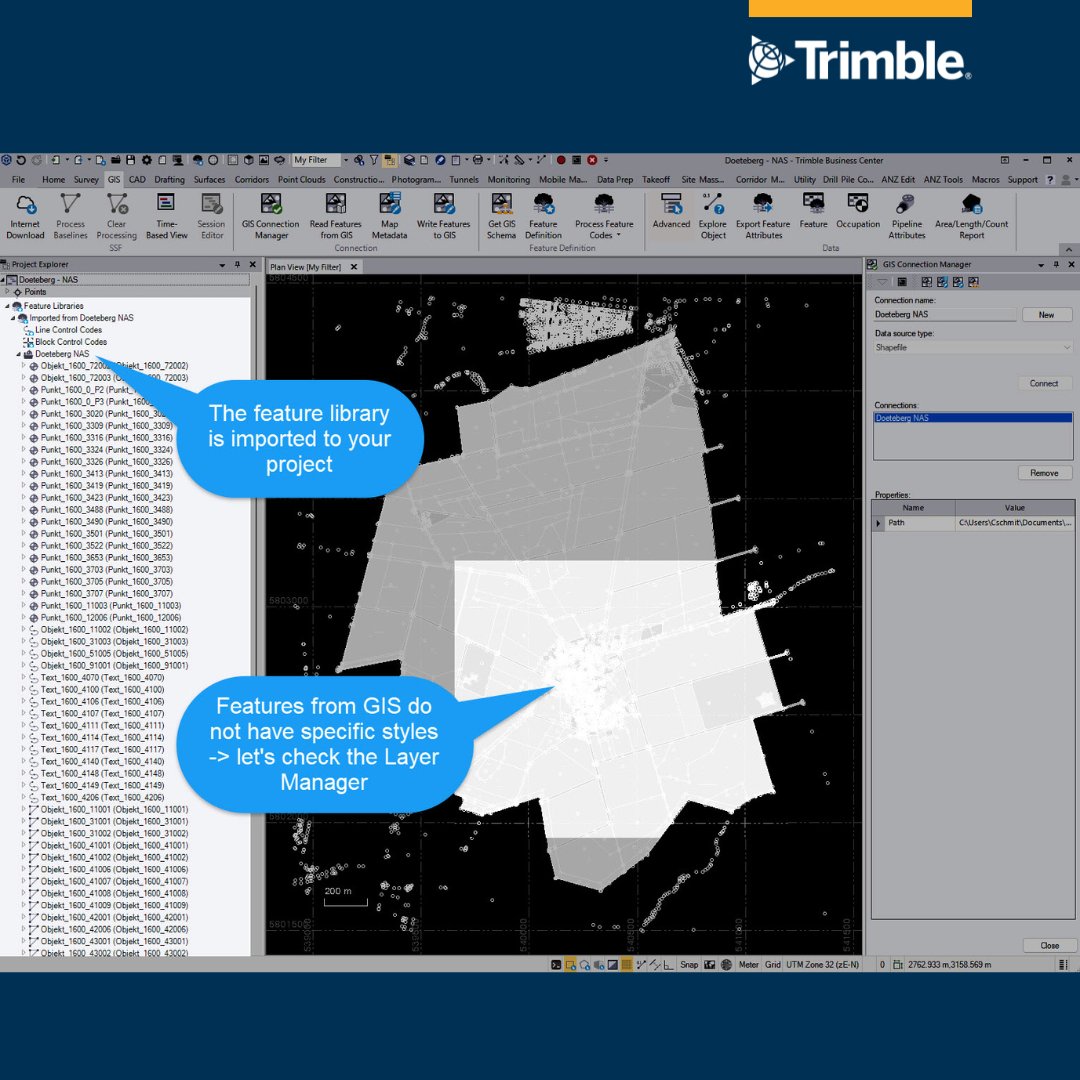This screenshot has width=1080, height=1080.
Task: Open Process Feature Codes dropdown arrow
Action: 619,236
